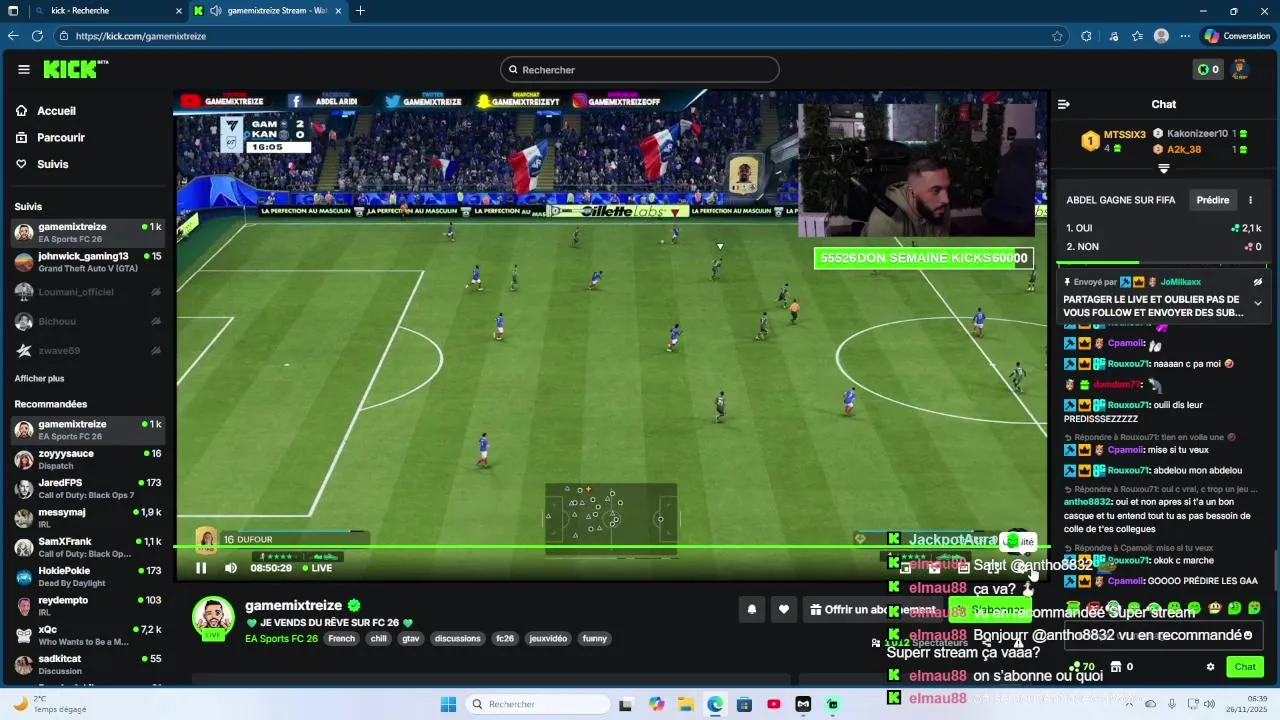Open johnwick_gaming13 in followed channels
This screenshot has width=1280, height=720.
click(88, 262)
